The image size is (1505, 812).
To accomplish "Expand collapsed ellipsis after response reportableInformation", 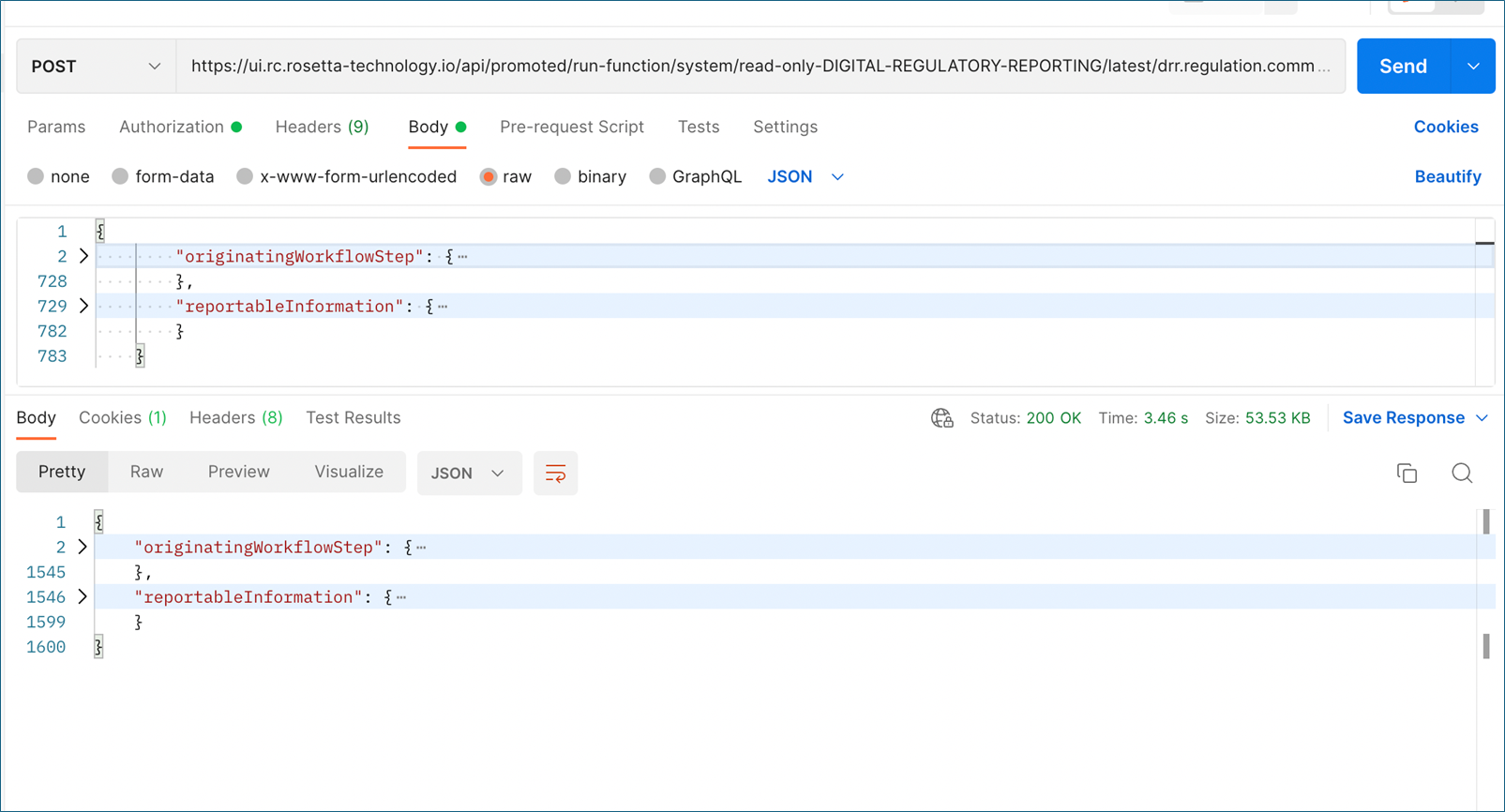I will click(401, 597).
